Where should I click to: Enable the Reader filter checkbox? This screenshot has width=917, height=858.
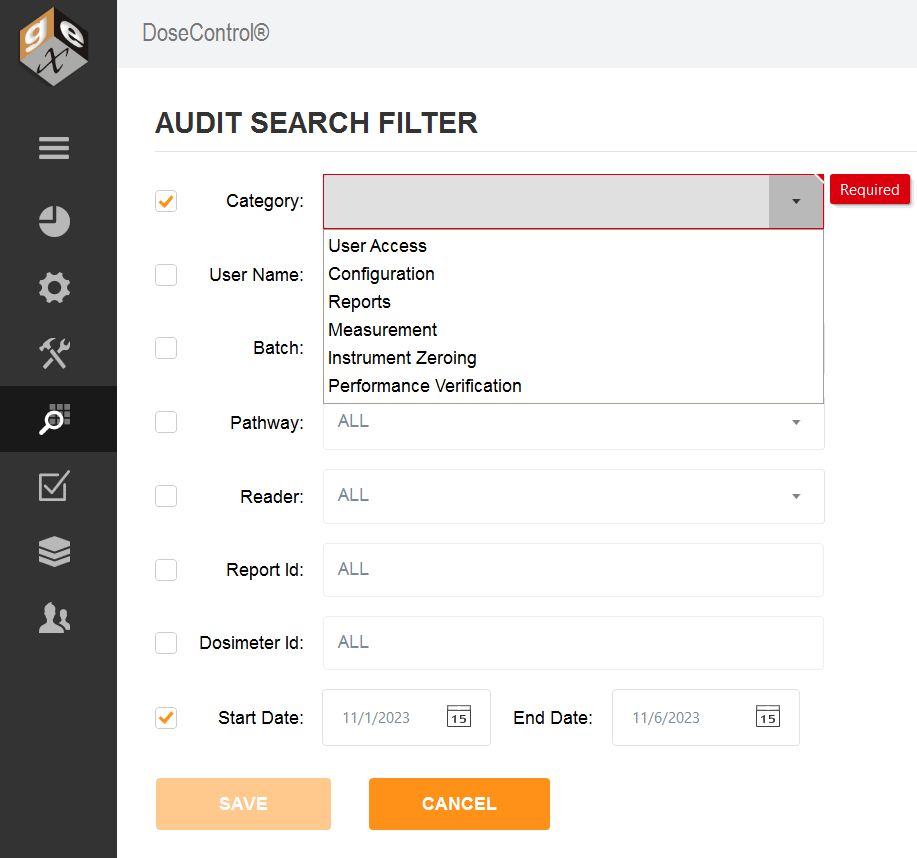coord(166,496)
